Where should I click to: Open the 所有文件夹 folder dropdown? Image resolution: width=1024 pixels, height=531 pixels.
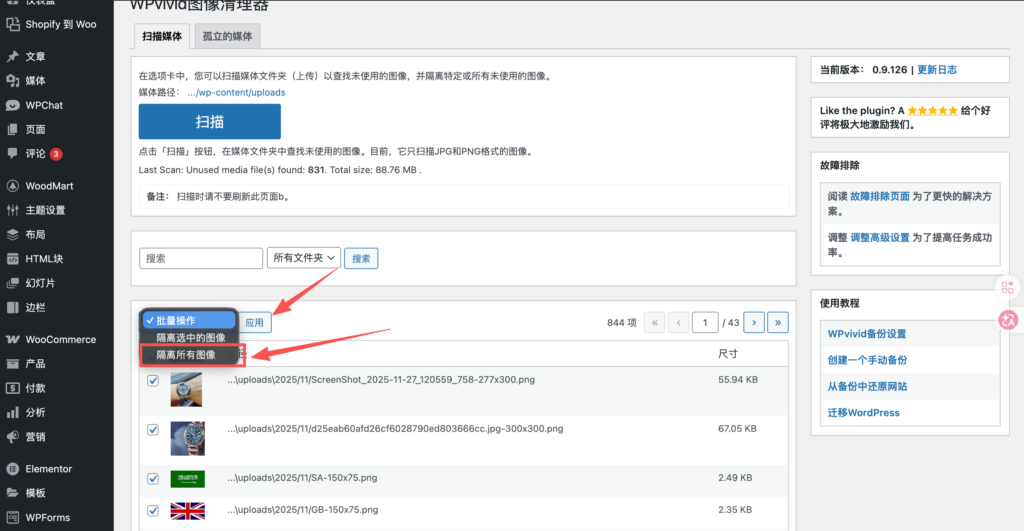click(304, 258)
